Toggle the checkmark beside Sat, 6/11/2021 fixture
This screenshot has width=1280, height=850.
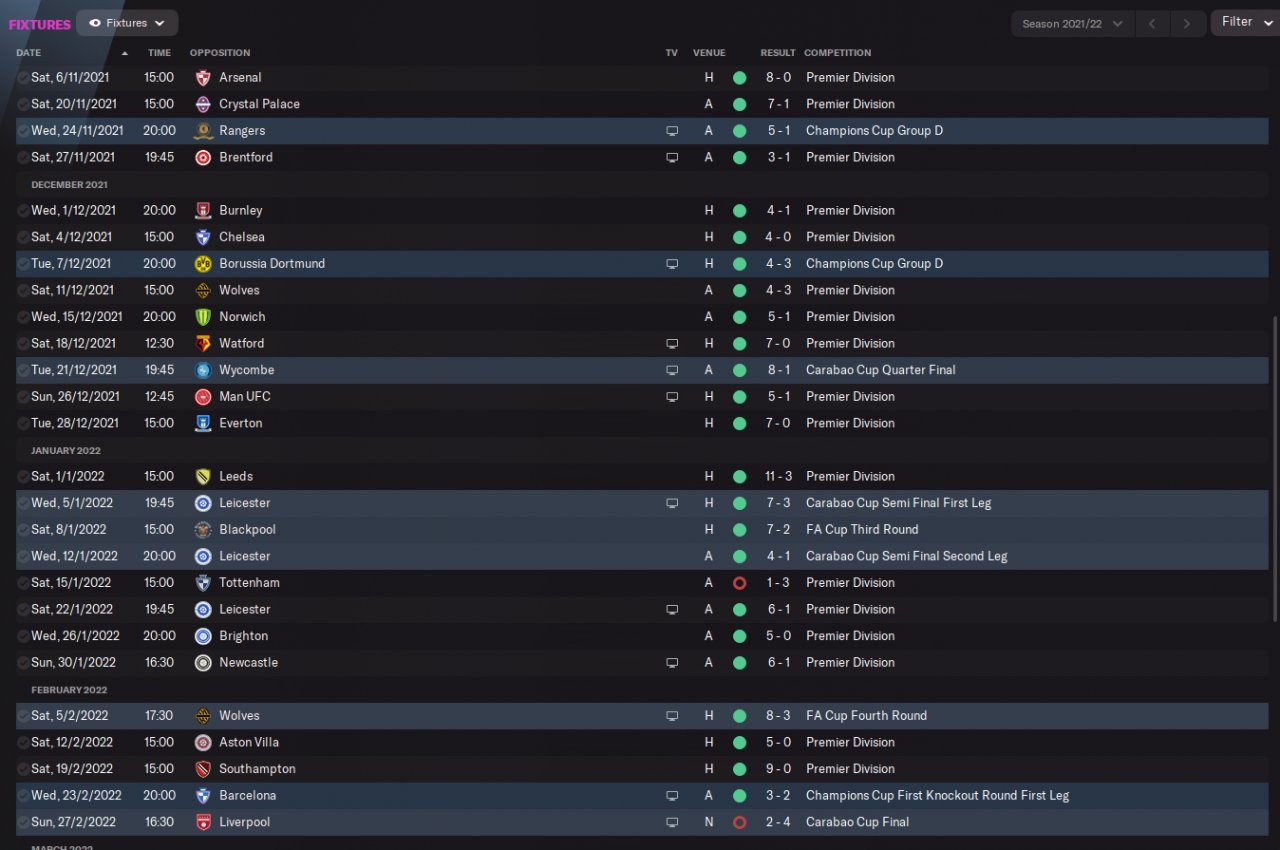pyautogui.click(x=22, y=78)
